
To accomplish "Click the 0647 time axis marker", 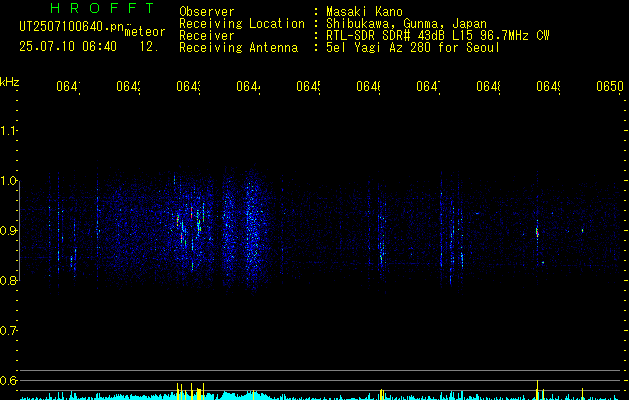I will [428, 86].
